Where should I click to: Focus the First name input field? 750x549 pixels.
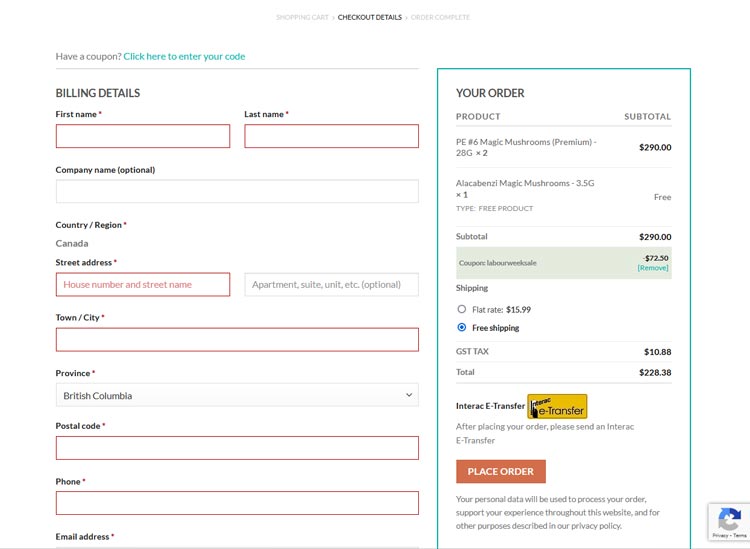coord(143,136)
